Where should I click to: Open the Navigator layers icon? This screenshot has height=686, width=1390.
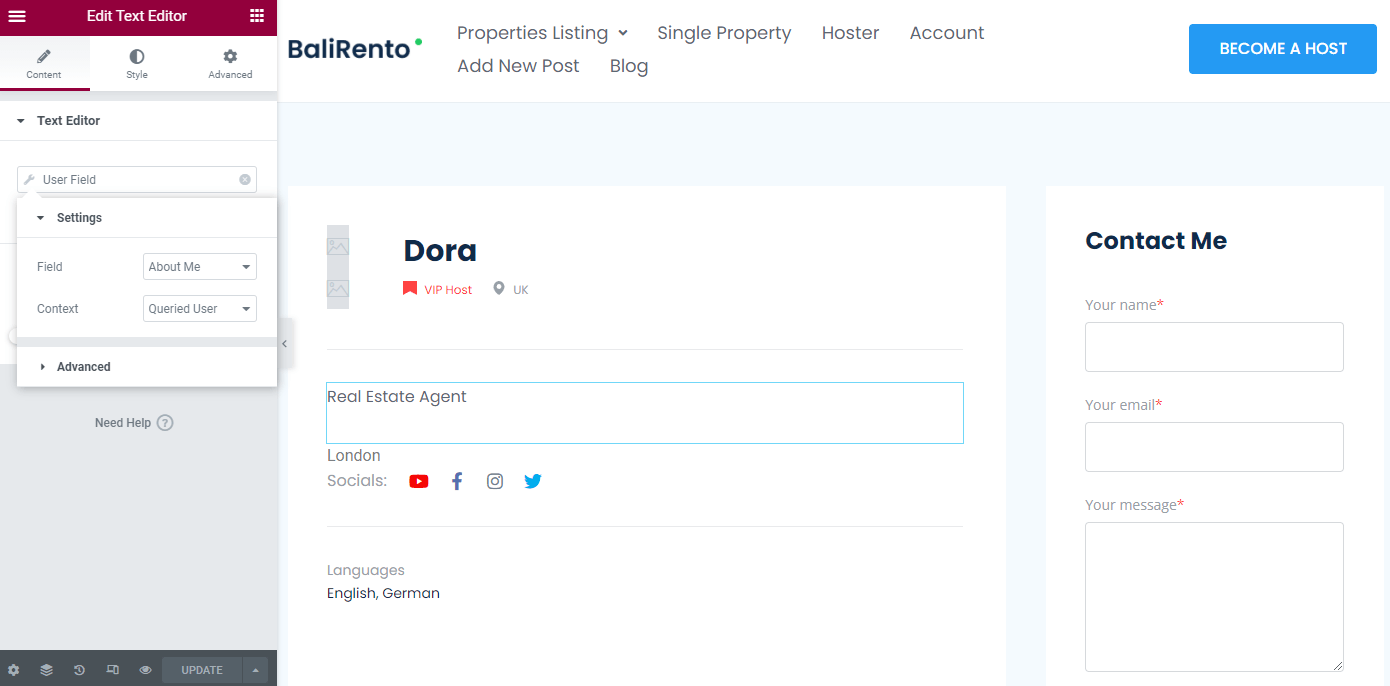pos(46,670)
